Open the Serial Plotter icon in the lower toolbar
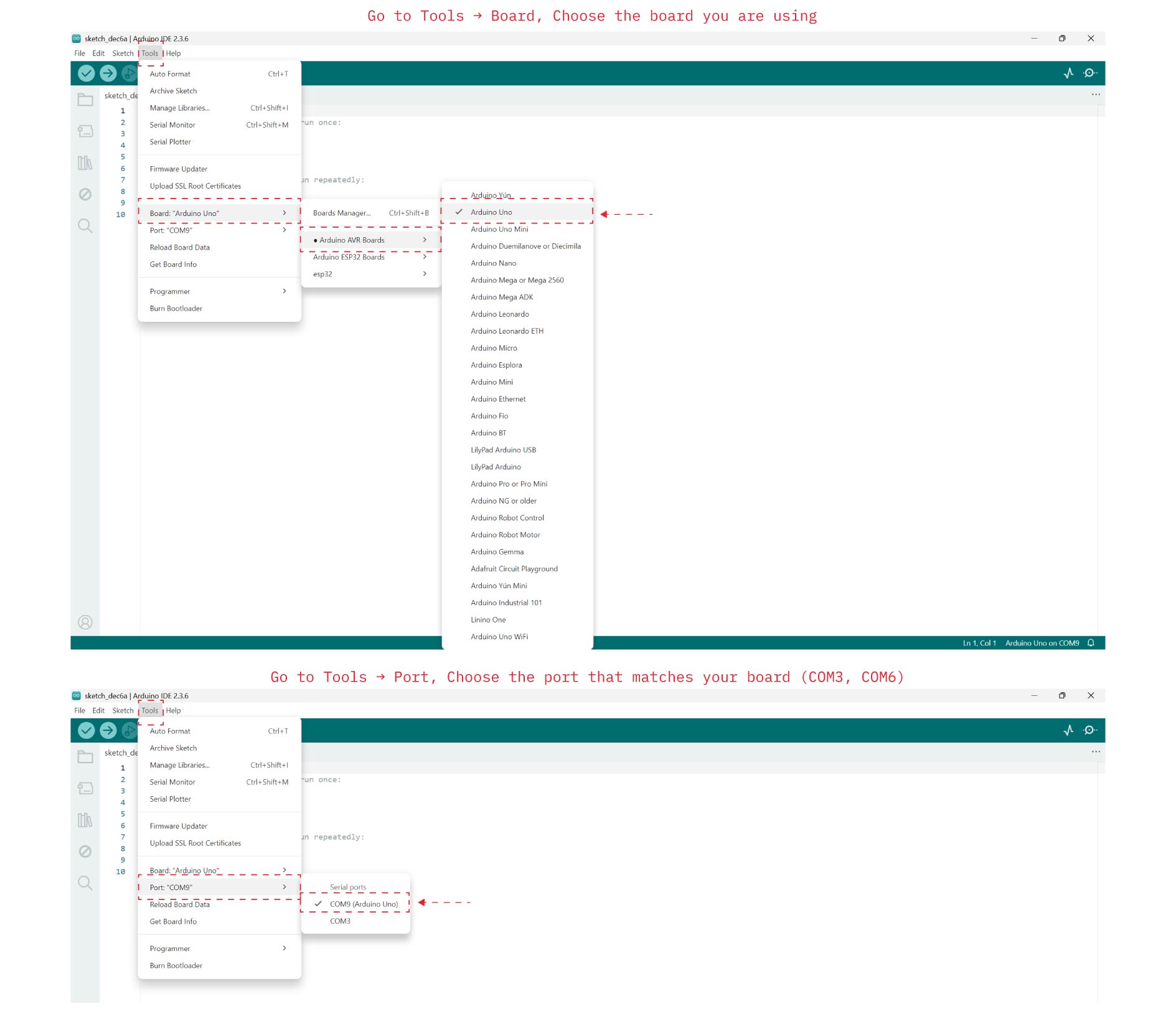 [x=1068, y=731]
